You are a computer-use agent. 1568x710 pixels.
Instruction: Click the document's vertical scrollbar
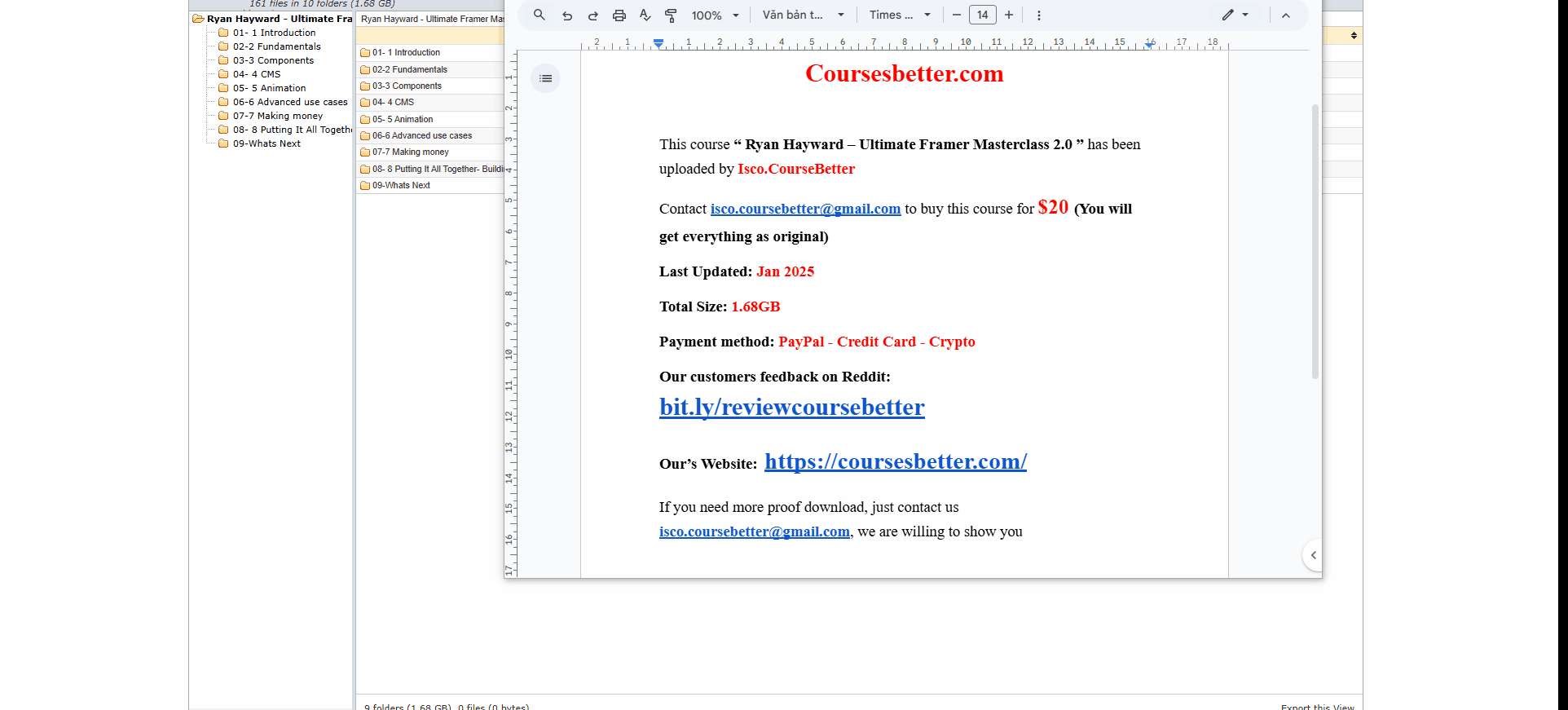click(x=1315, y=241)
